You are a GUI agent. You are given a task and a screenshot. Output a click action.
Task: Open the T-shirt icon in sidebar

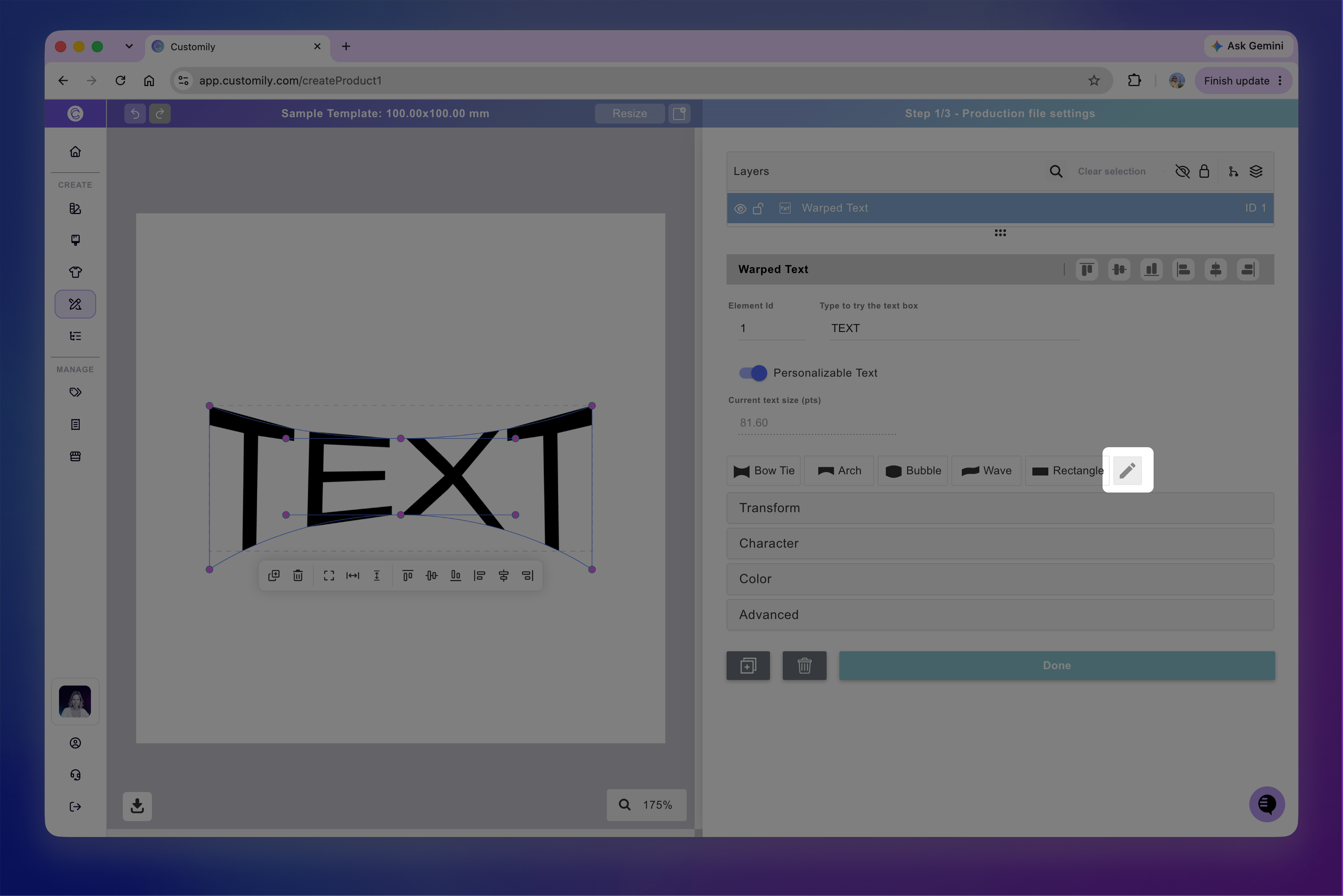75,272
